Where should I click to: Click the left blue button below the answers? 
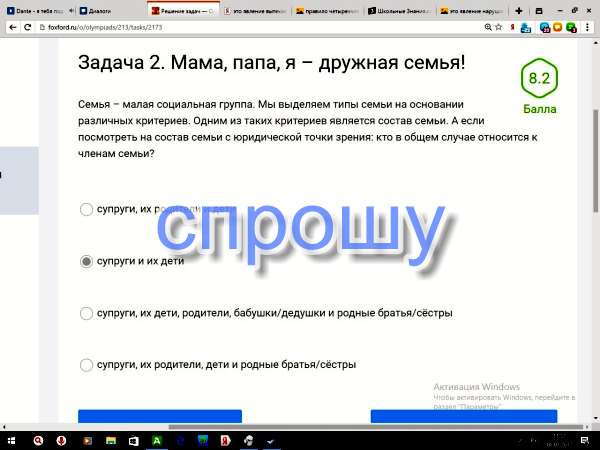click(x=160, y=417)
